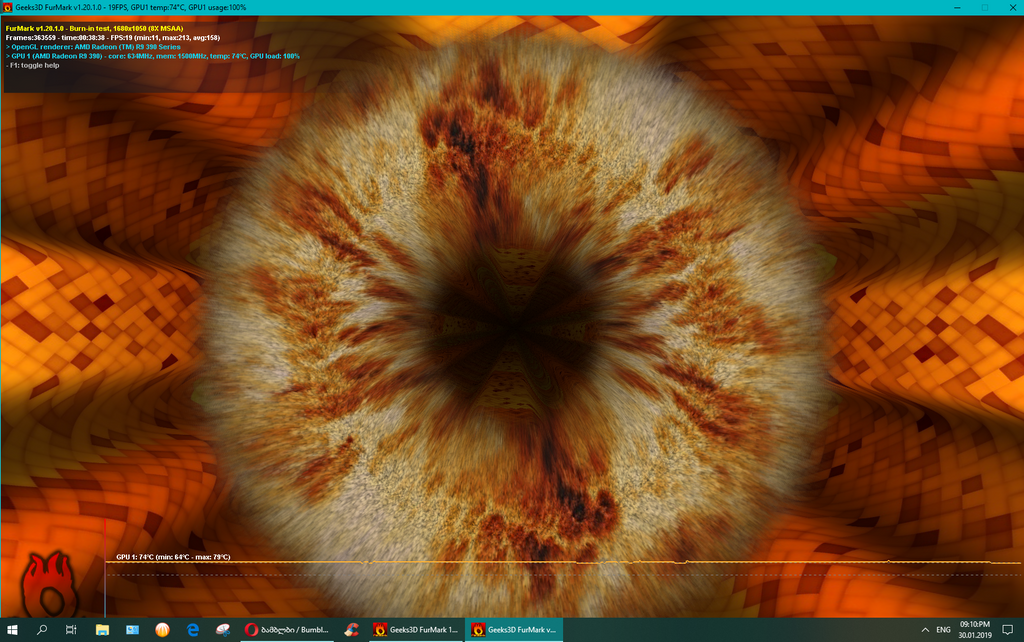Click the FurMark flame logo in the corner
The width and height of the screenshot is (1024, 642).
45,587
